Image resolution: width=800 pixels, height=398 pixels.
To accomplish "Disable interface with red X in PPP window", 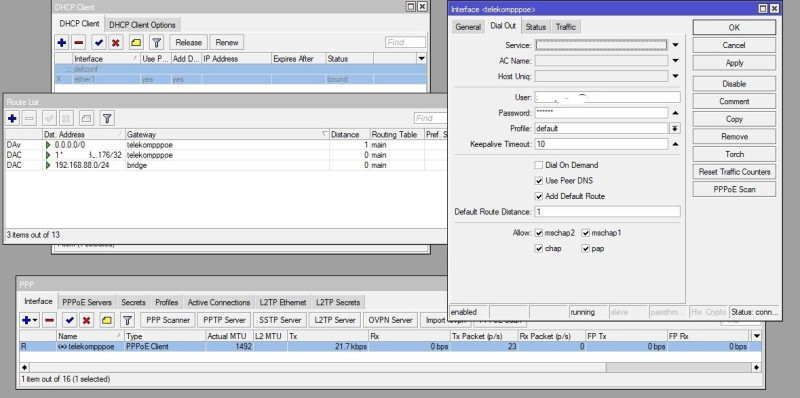I will click(87, 320).
